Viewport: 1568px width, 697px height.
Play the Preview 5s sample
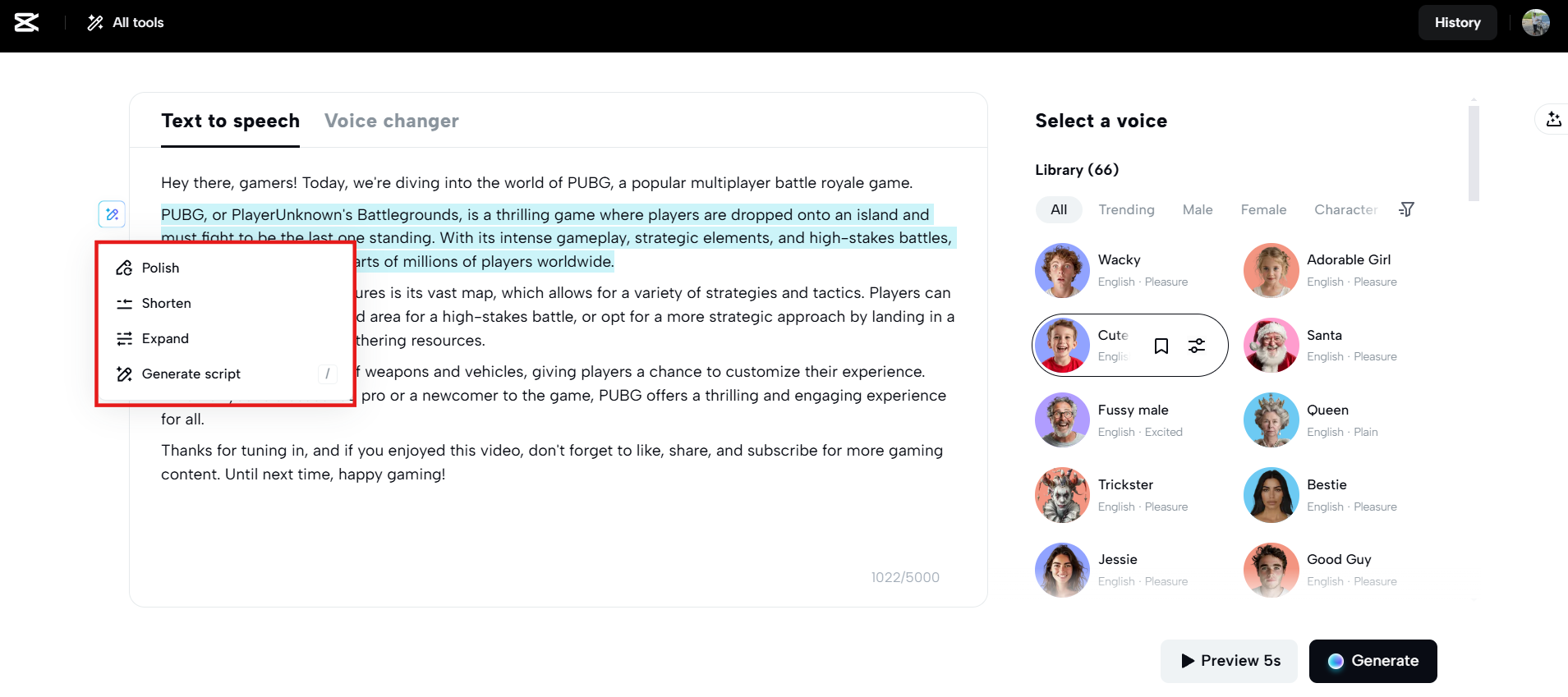[x=1229, y=661]
